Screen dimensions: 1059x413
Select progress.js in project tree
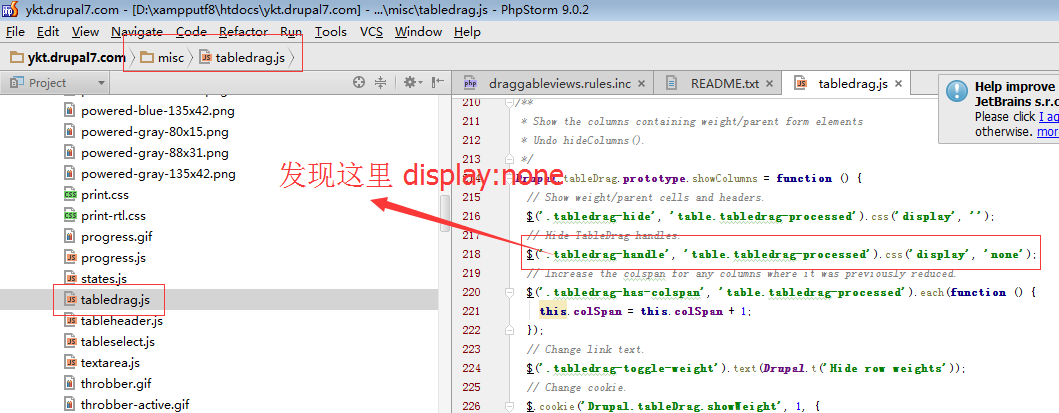pyautogui.click(x=113, y=258)
